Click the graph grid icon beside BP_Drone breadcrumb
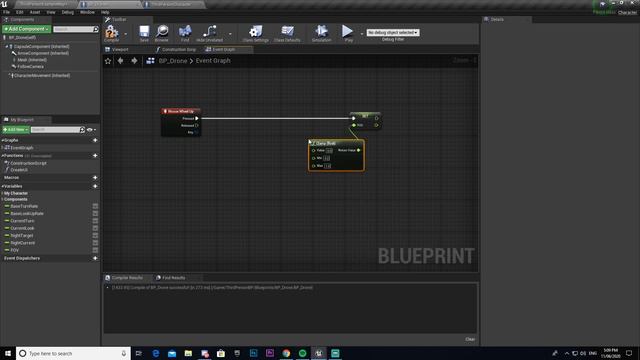 click(x=150, y=61)
